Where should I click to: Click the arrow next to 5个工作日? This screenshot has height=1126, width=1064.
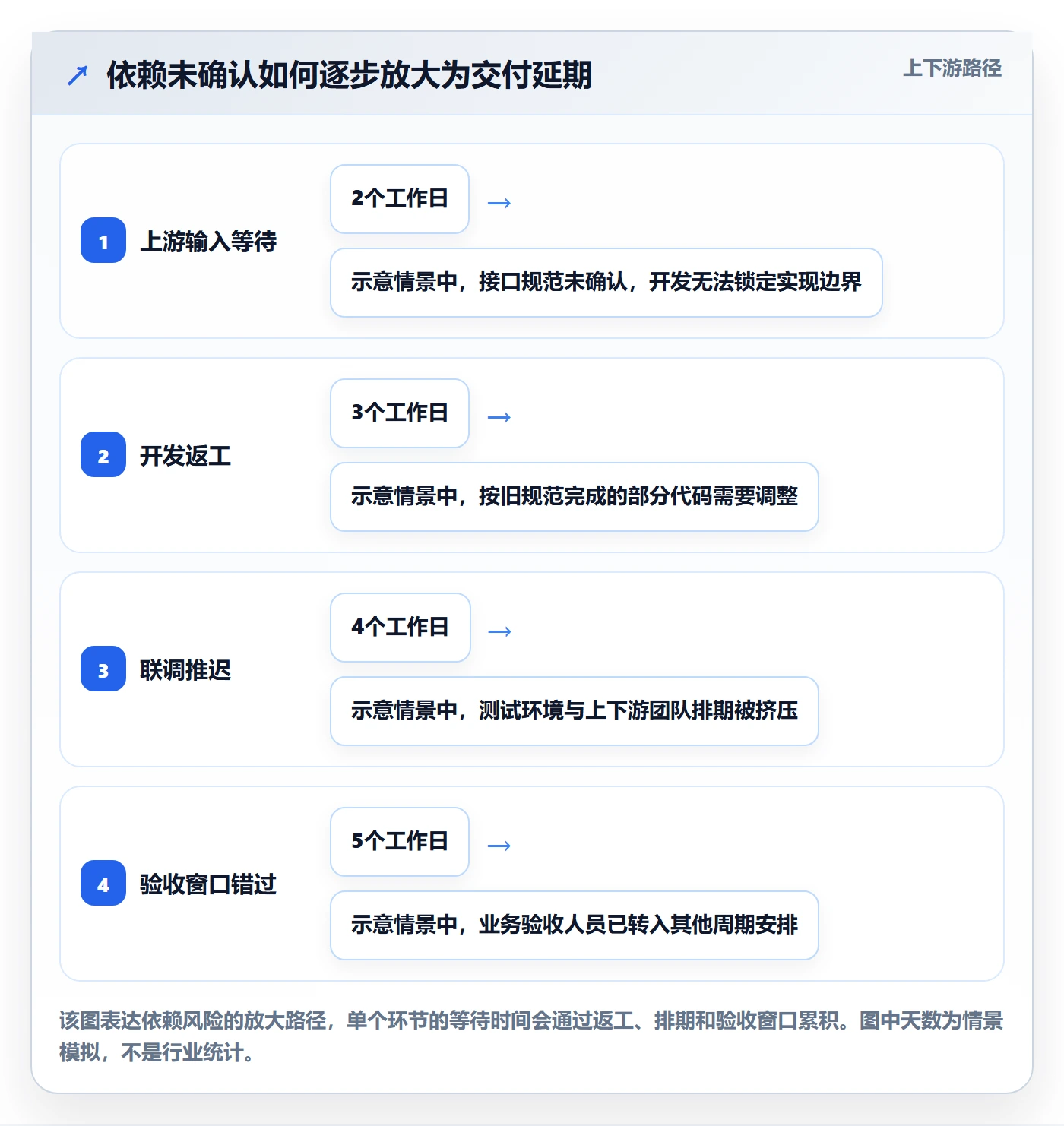pos(499,846)
